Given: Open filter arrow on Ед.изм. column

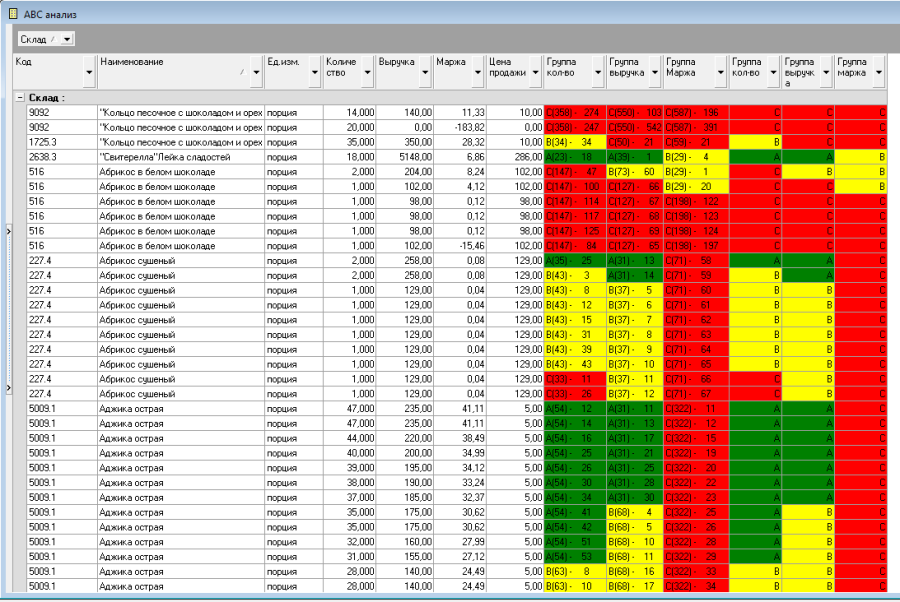Looking at the screenshot, I should [314, 73].
